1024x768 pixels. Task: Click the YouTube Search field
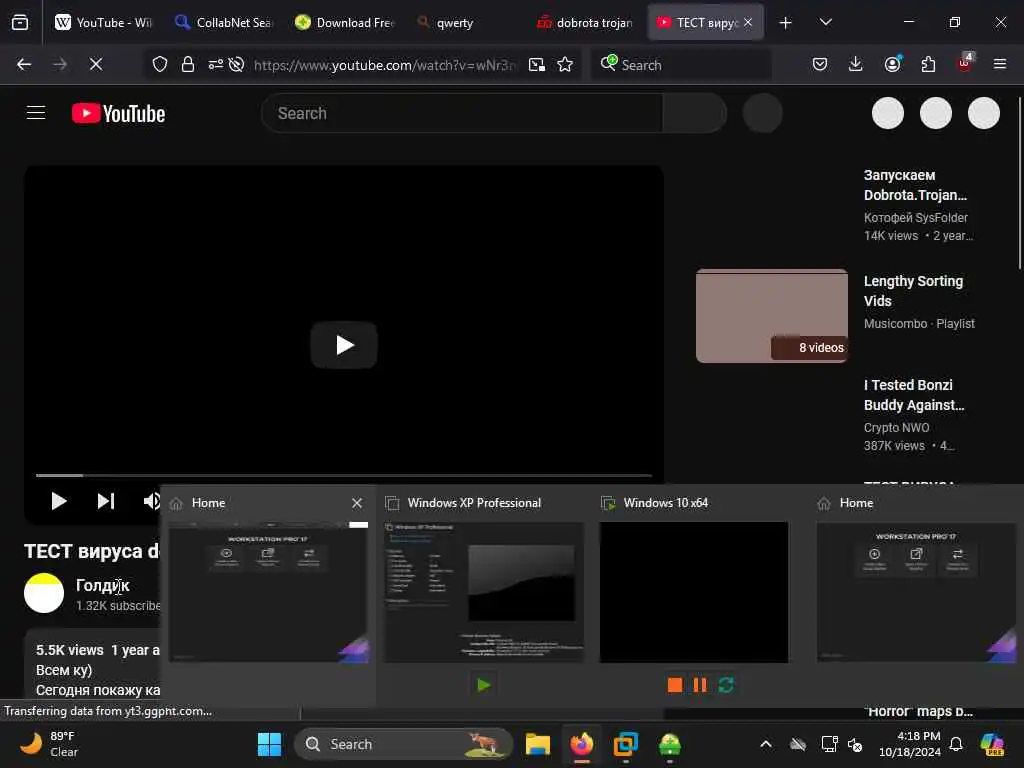462,113
